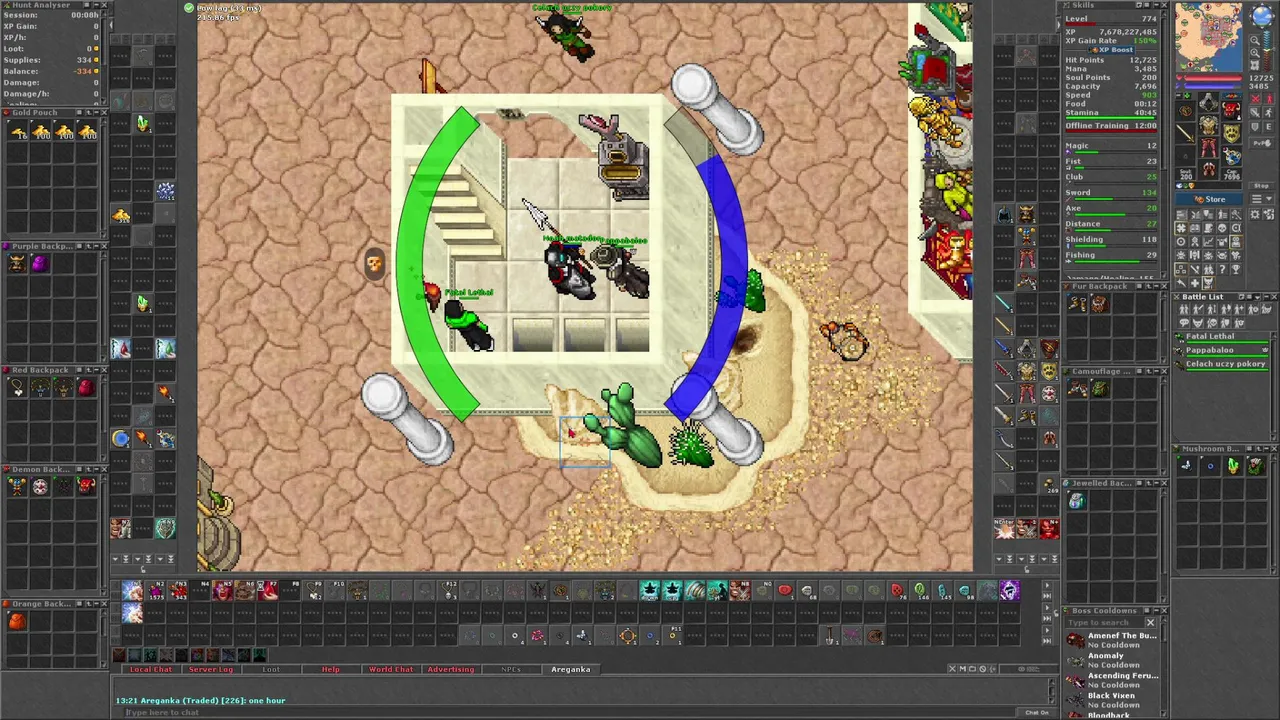Zoom in on the minimap
1280x720 pixels.
tap(1254, 52)
